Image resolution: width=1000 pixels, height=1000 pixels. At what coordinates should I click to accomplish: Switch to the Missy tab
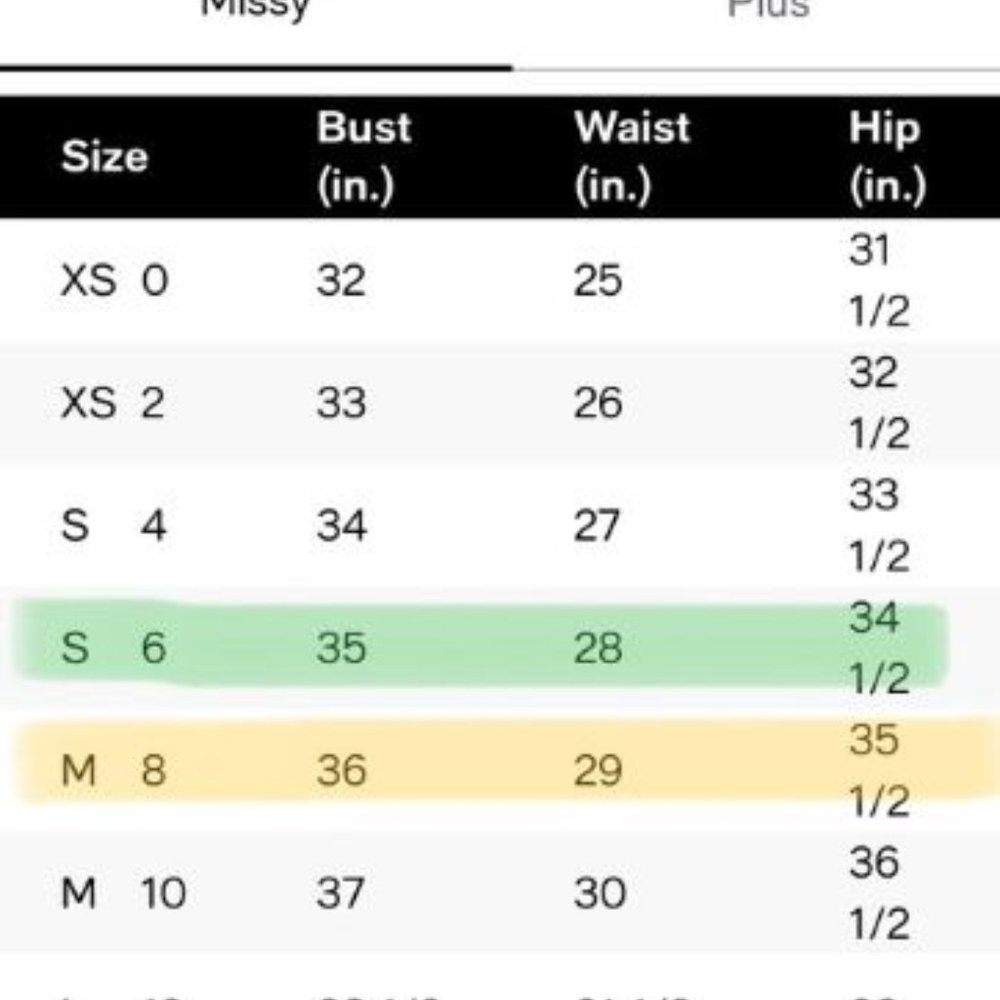coord(256,12)
